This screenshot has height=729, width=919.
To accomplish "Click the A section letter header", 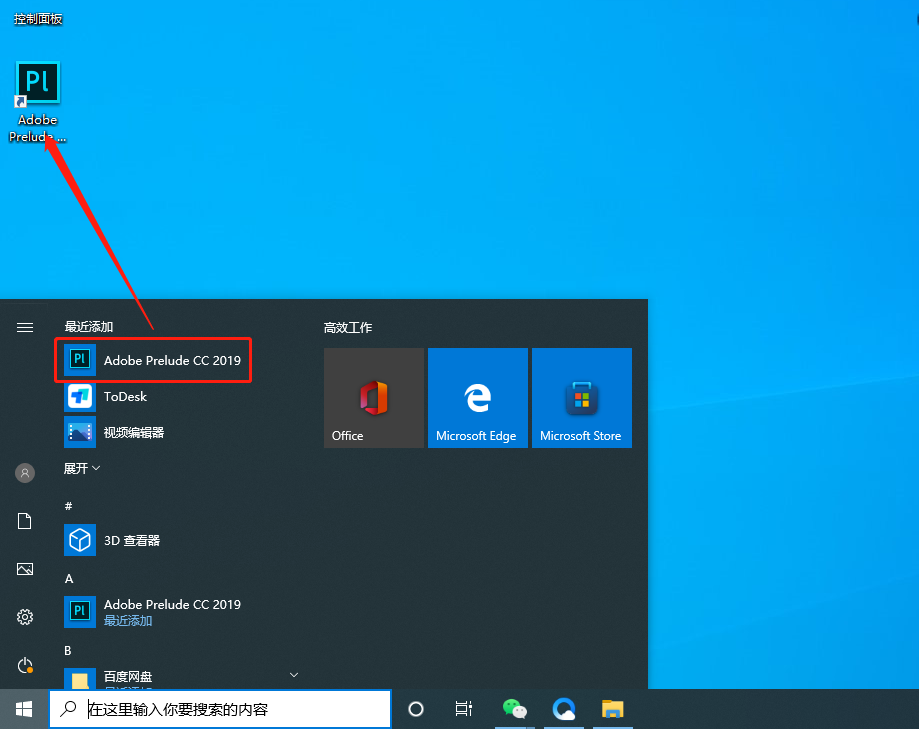I will (69, 578).
